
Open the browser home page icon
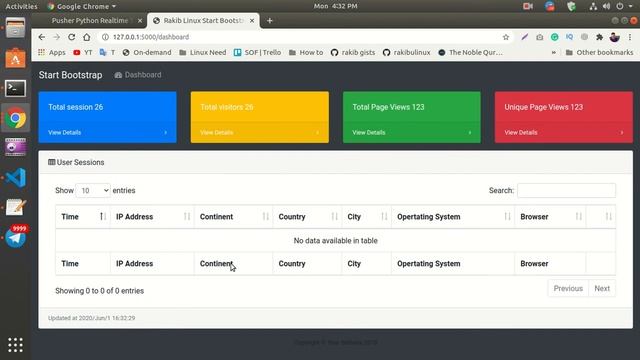(x=87, y=37)
